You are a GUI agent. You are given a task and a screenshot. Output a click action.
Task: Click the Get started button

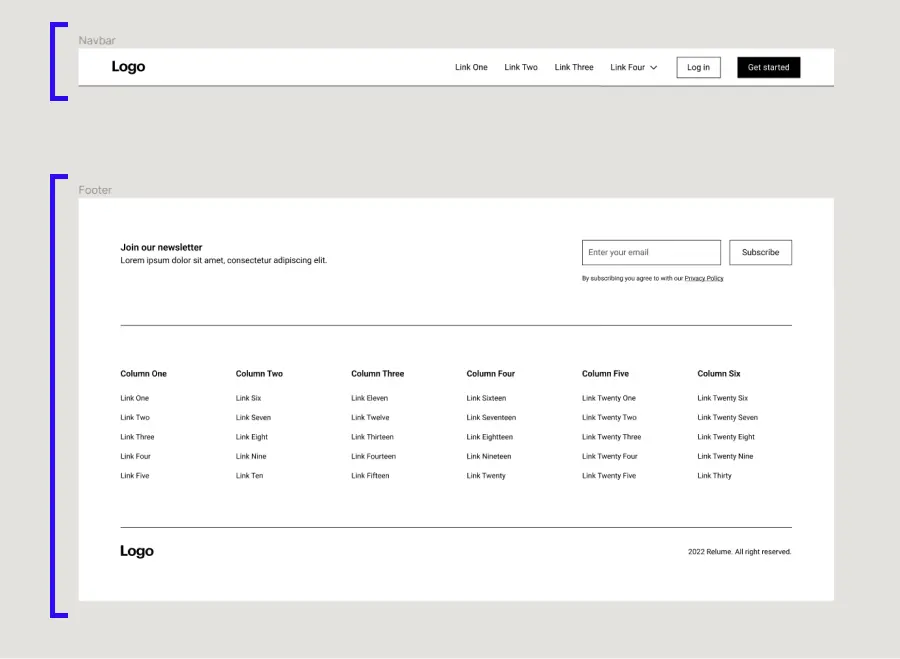(x=769, y=67)
